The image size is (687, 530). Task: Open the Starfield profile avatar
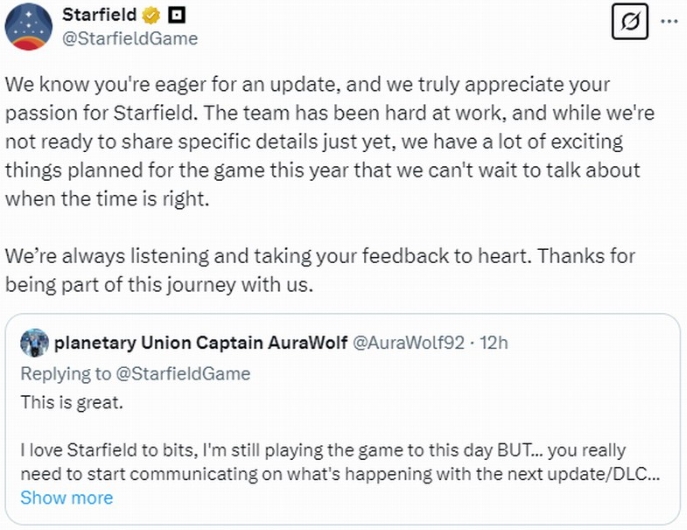[28, 27]
